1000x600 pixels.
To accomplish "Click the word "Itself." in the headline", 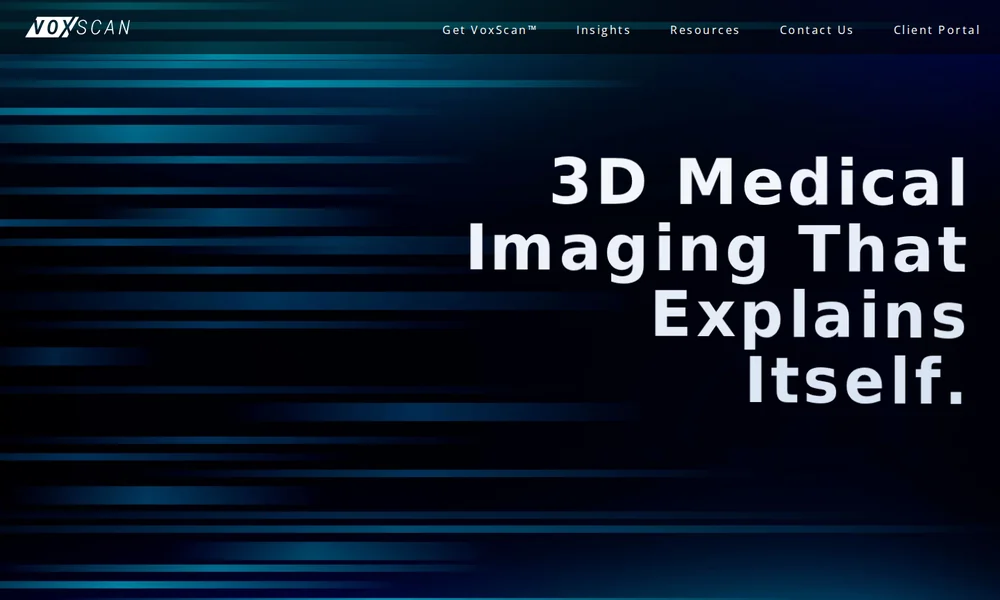I will [x=855, y=381].
